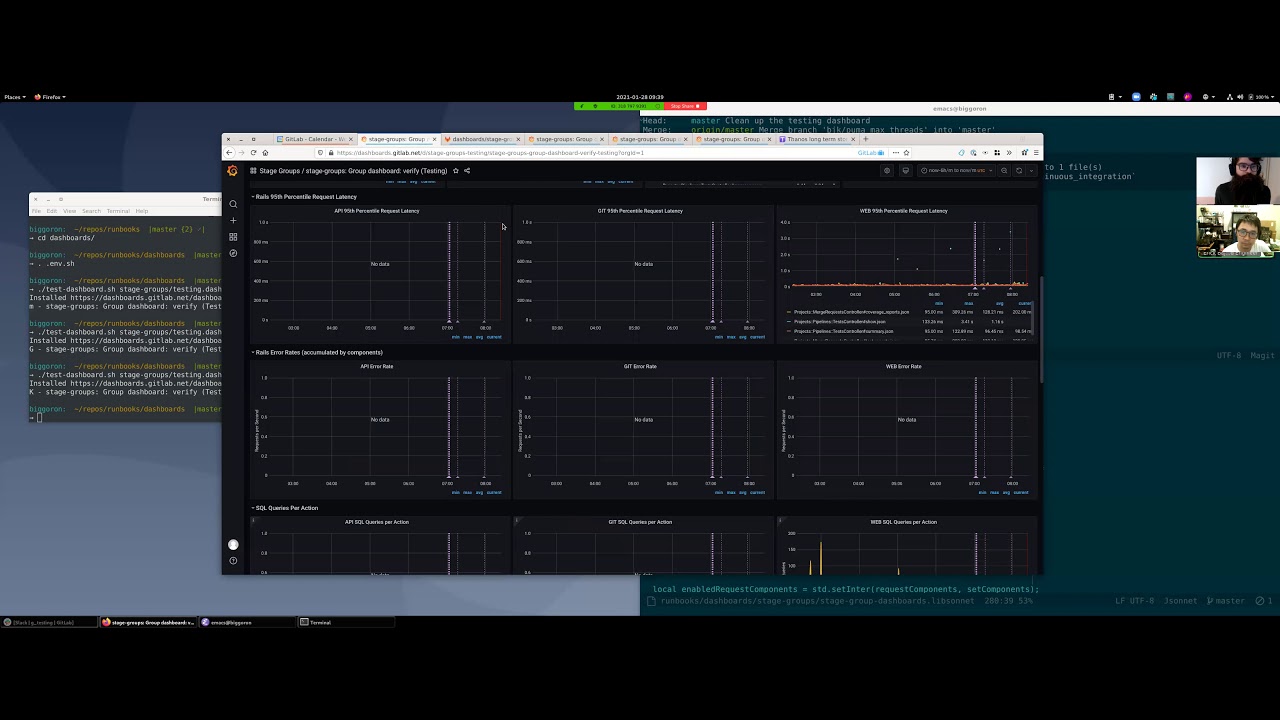
Task: Open the user avatar in Grafana sidebar
Action: coord(233,545)
